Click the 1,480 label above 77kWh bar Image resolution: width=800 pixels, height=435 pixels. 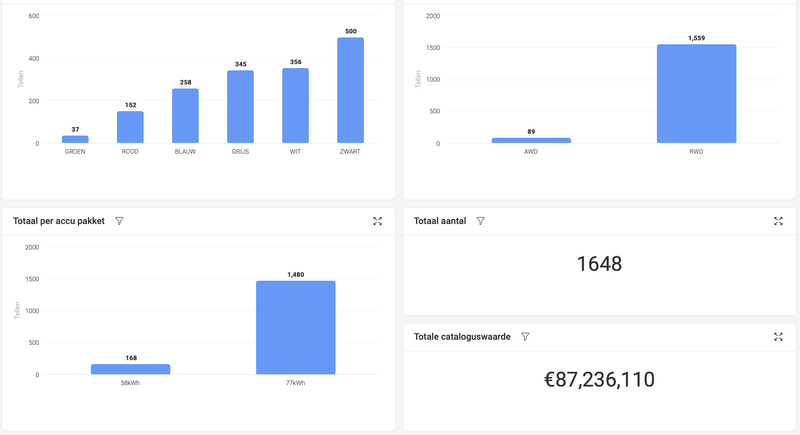coord(296,274)
